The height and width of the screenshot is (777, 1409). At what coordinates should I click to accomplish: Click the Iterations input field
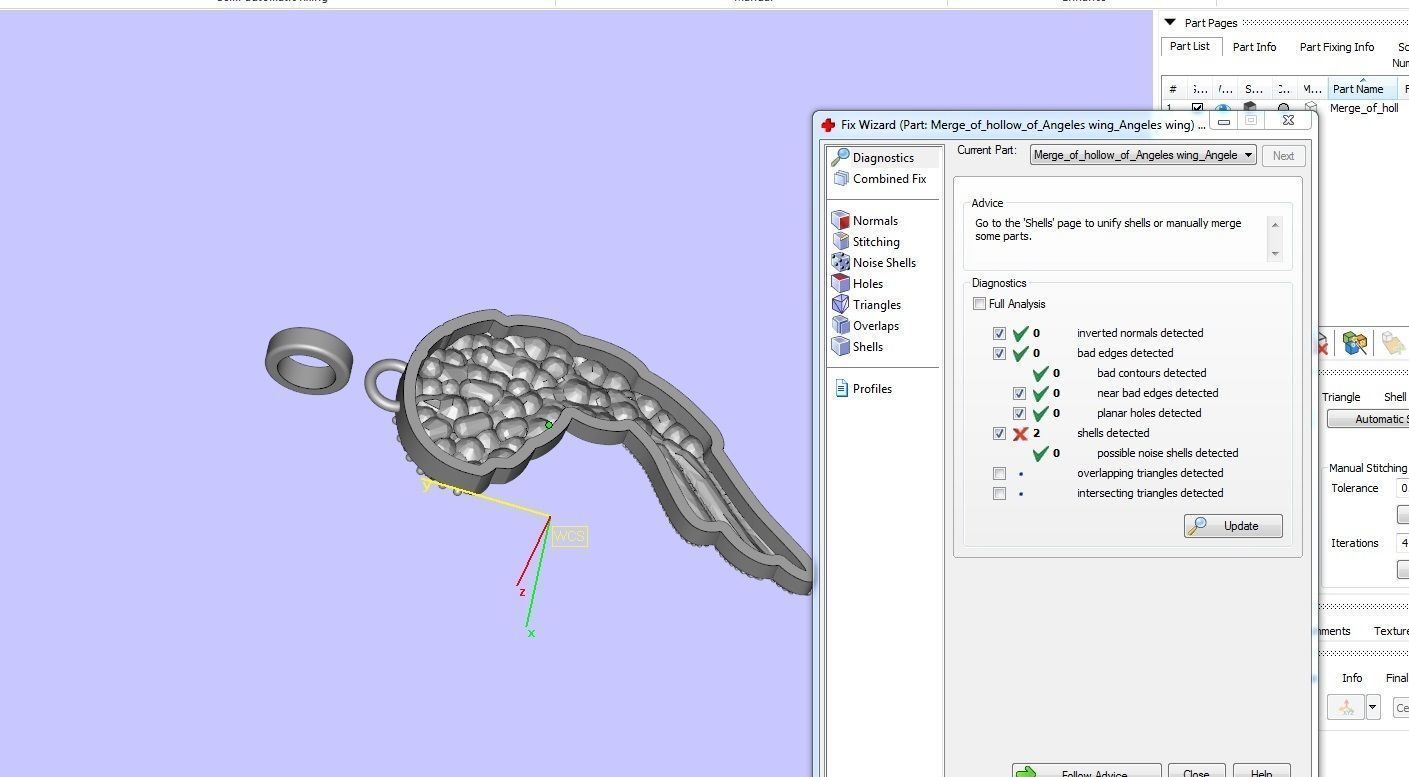1402,543
